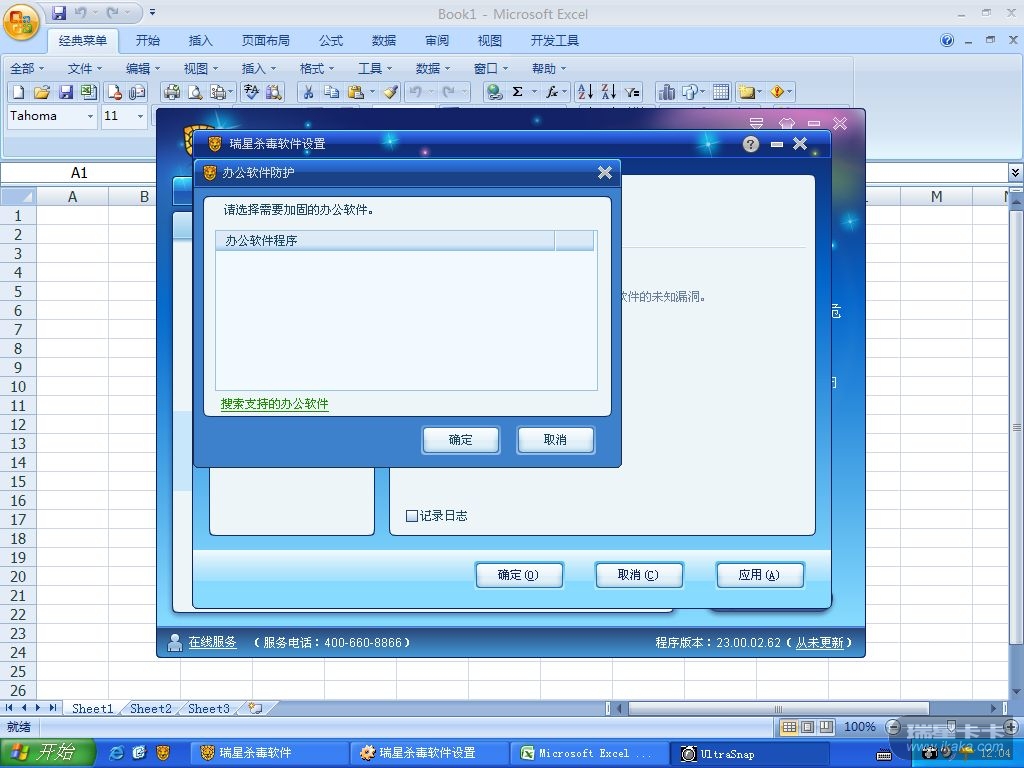Click the Insert Hyperlink globe icon
Screen dimensions: 1024x768
coord(494,92)
